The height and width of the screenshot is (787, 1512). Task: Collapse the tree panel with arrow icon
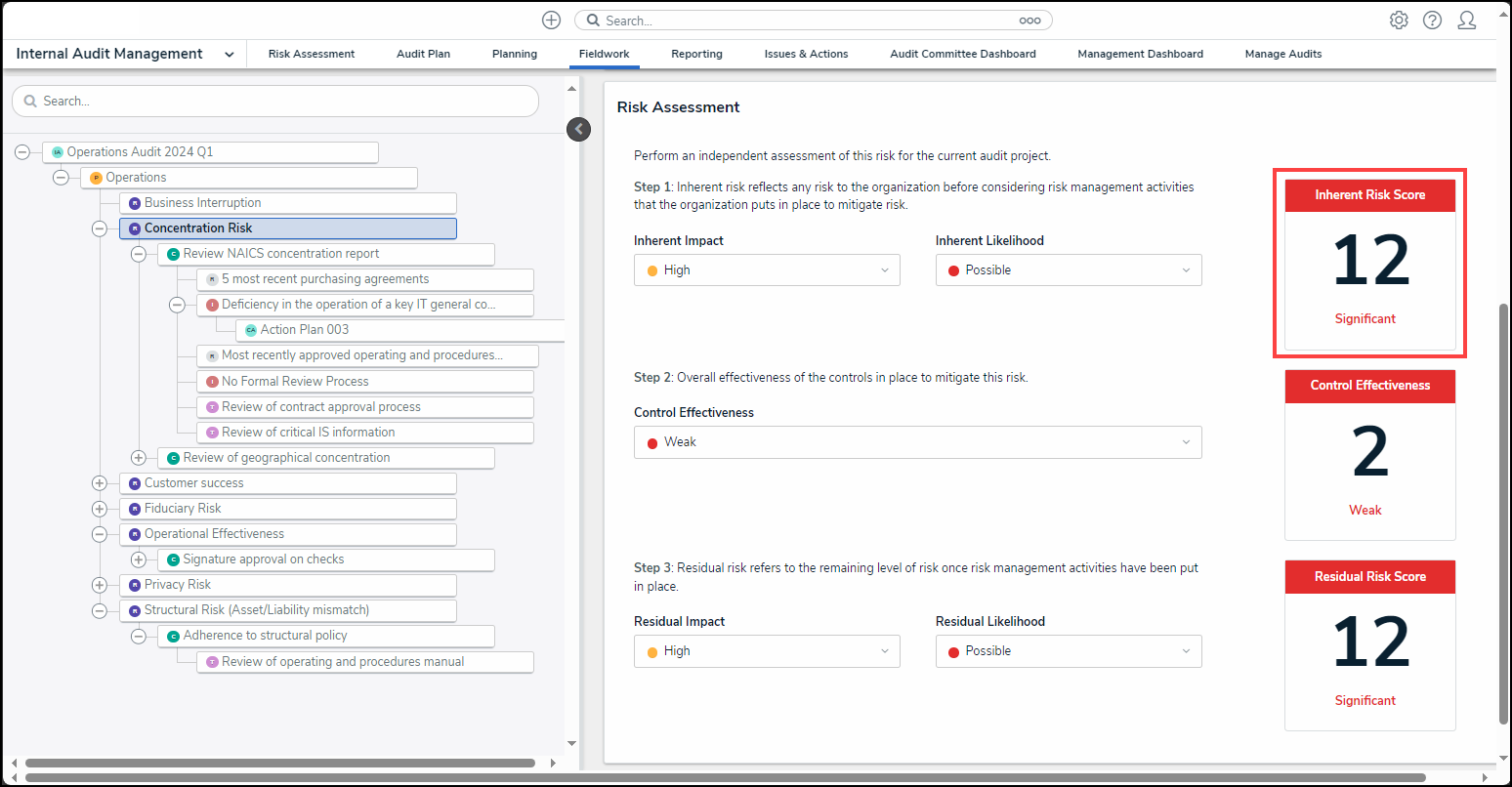point(578,129)
